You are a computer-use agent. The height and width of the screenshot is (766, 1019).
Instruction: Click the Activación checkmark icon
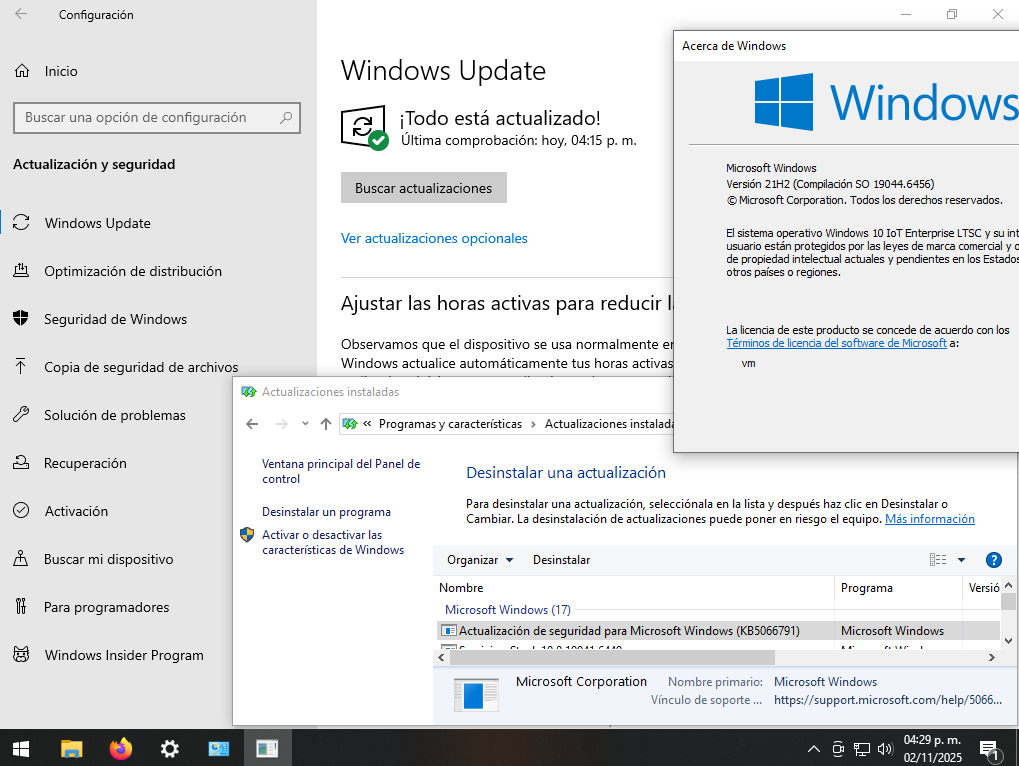coord(21,511)
